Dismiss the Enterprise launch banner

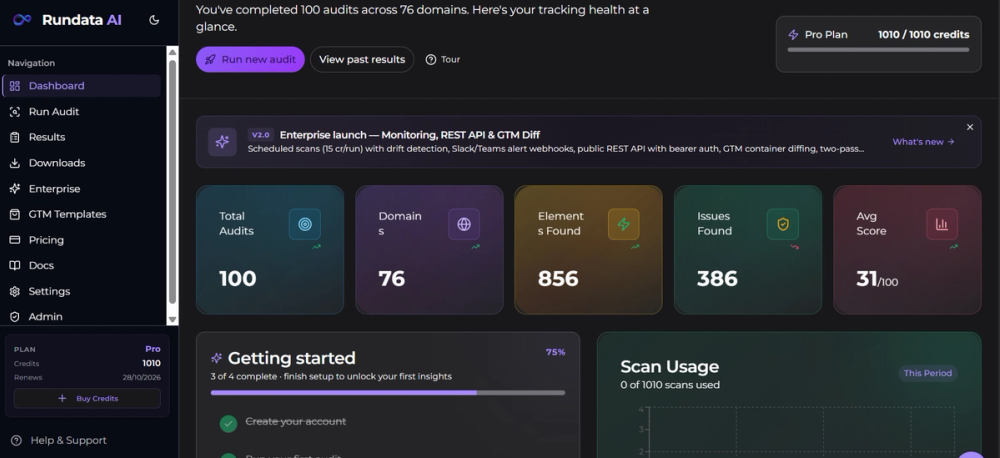point(969,127)
